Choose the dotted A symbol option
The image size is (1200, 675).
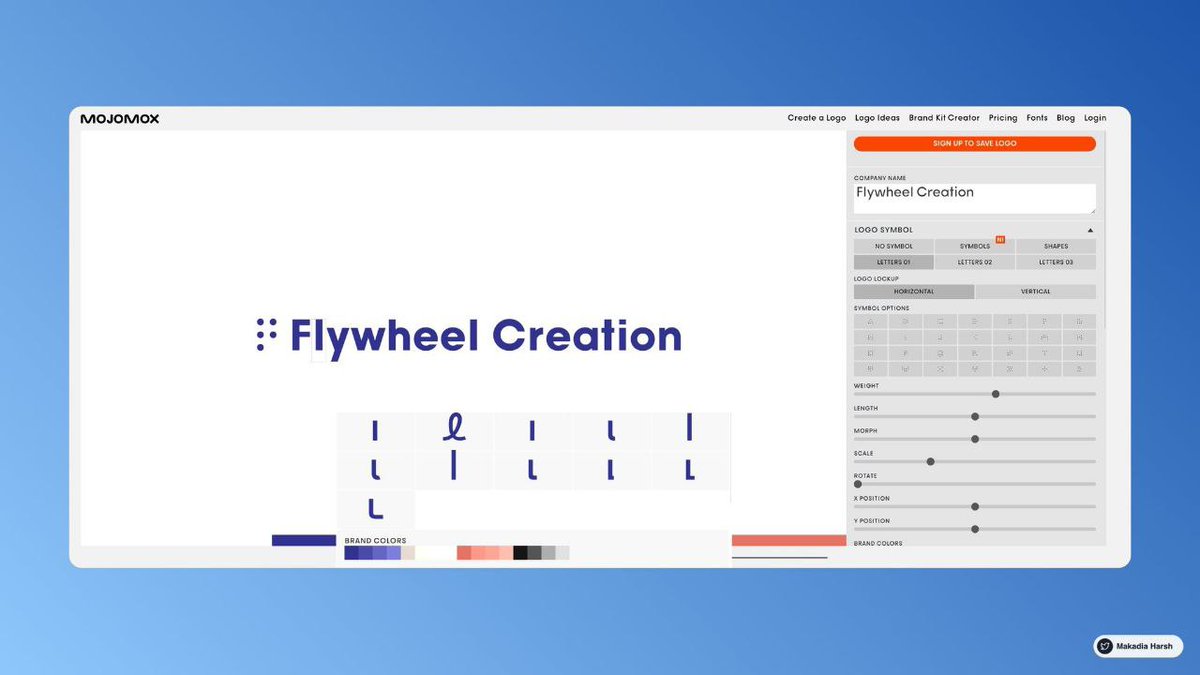871,322
